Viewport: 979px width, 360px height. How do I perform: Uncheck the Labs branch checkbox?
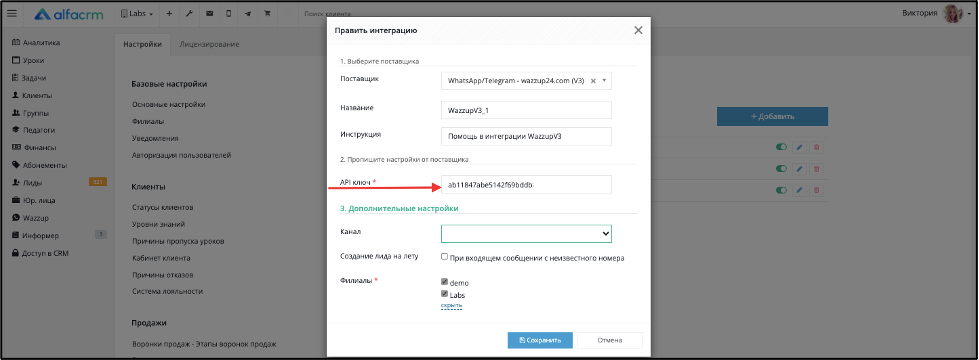(x=444, y=293)
